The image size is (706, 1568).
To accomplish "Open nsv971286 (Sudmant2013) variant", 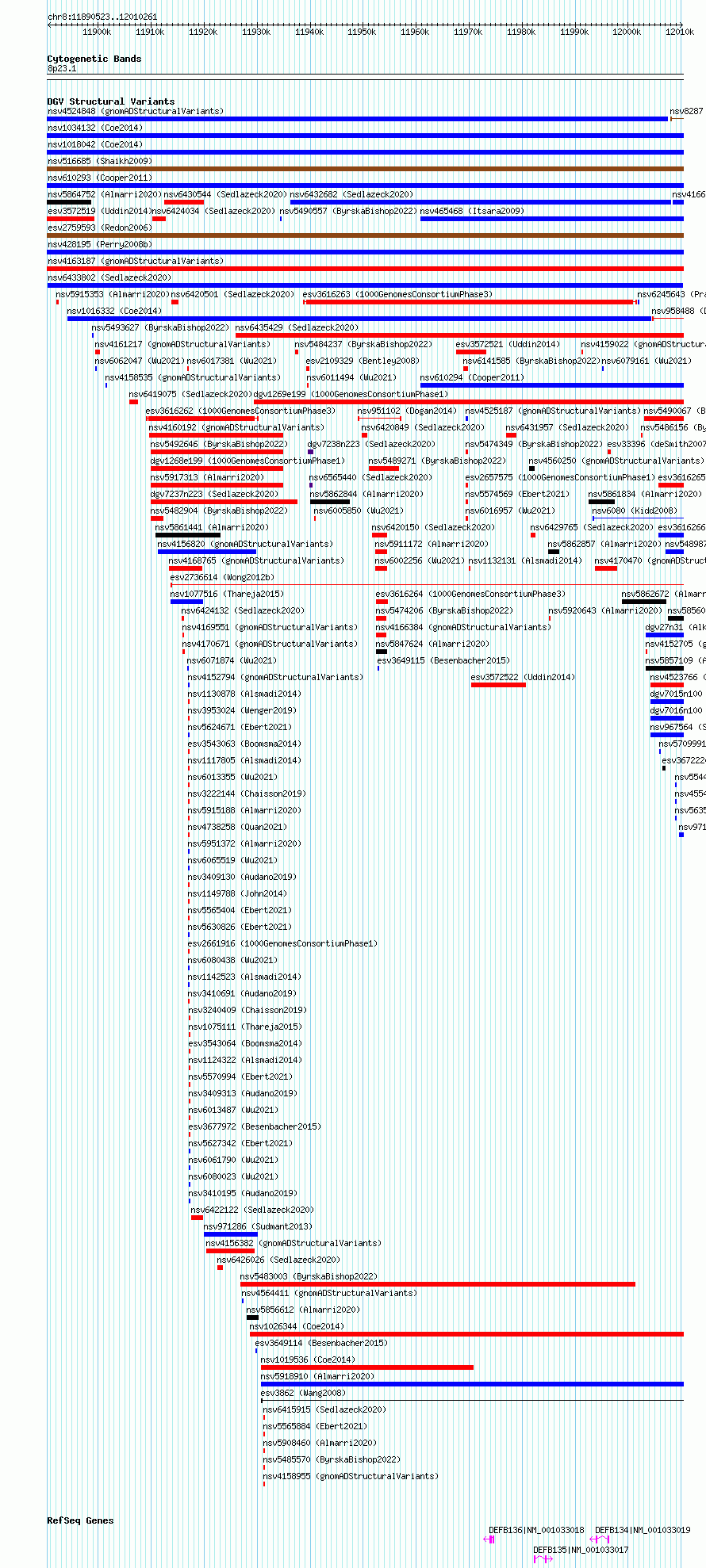I will 259,1226.
